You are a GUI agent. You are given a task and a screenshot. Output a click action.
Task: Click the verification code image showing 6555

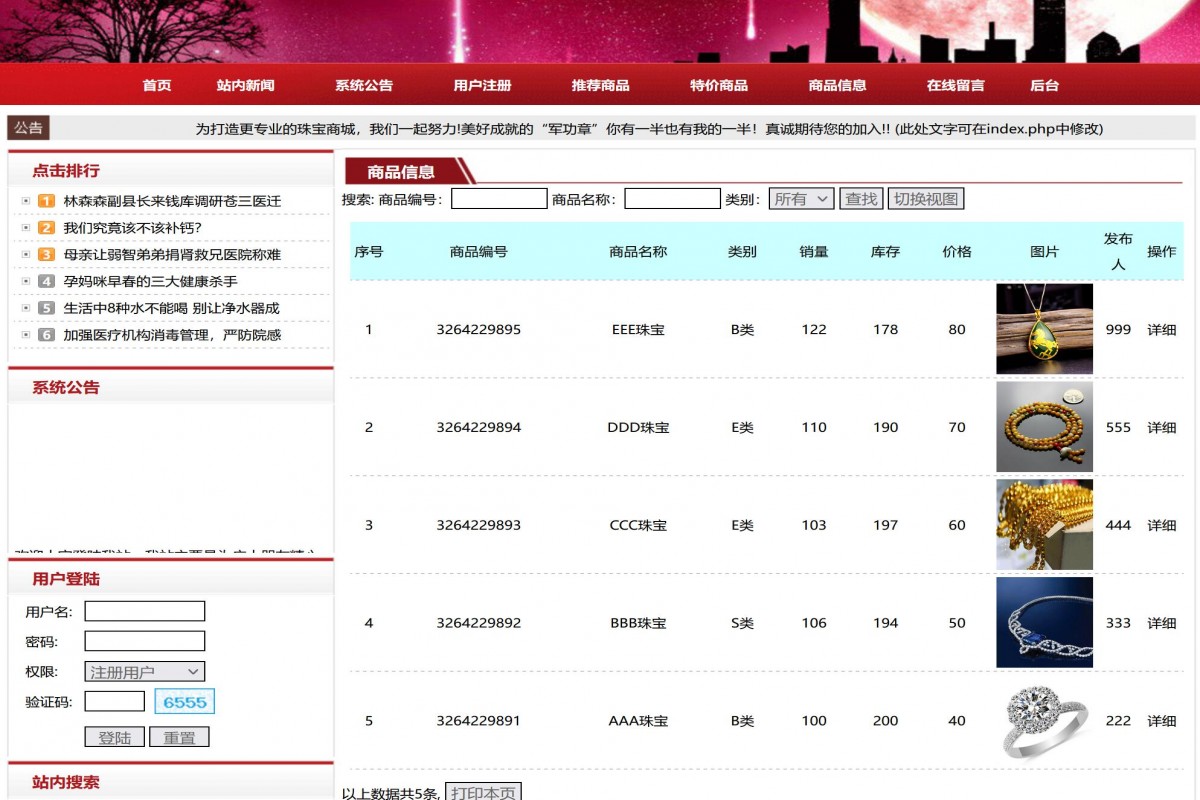[x=184, y=702]
